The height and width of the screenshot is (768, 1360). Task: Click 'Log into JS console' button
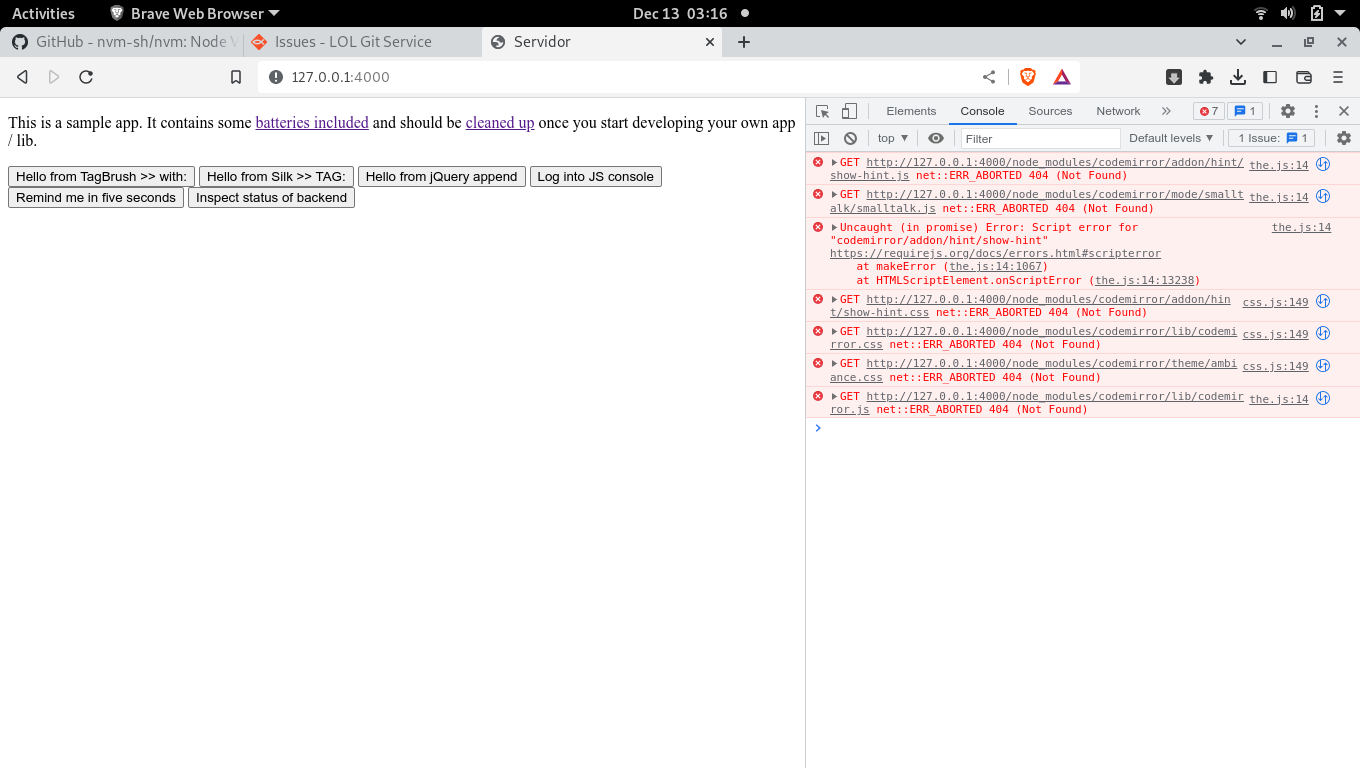[x=595, y=176]
